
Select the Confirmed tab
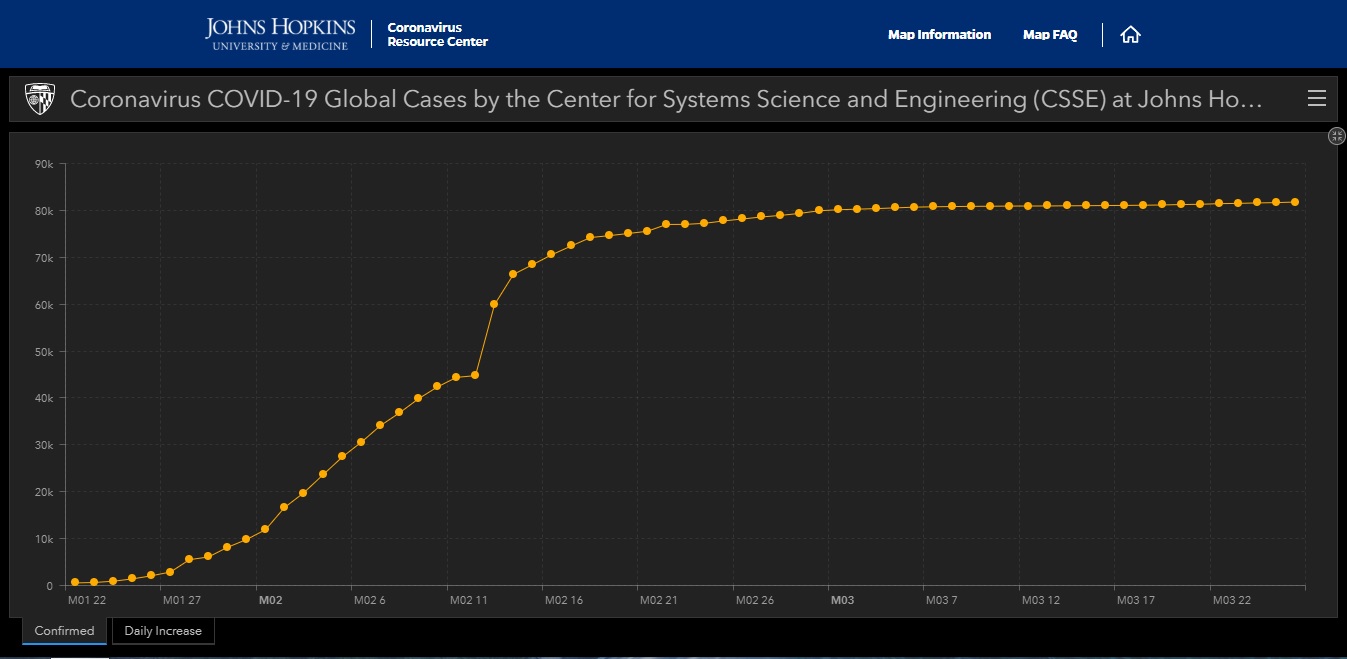[x=64, y=631]
